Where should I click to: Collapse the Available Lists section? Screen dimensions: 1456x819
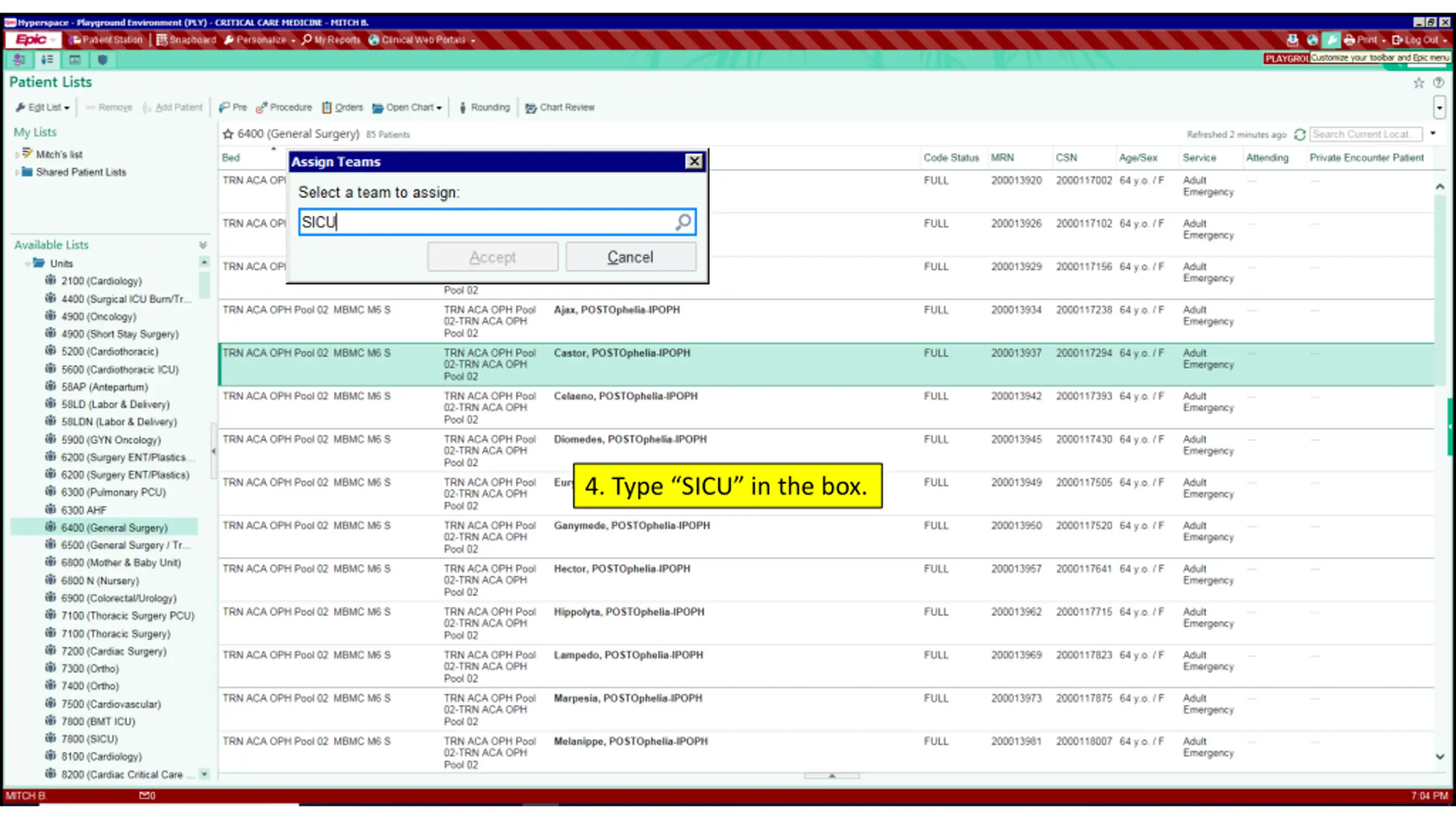click(x=203, y=245)
